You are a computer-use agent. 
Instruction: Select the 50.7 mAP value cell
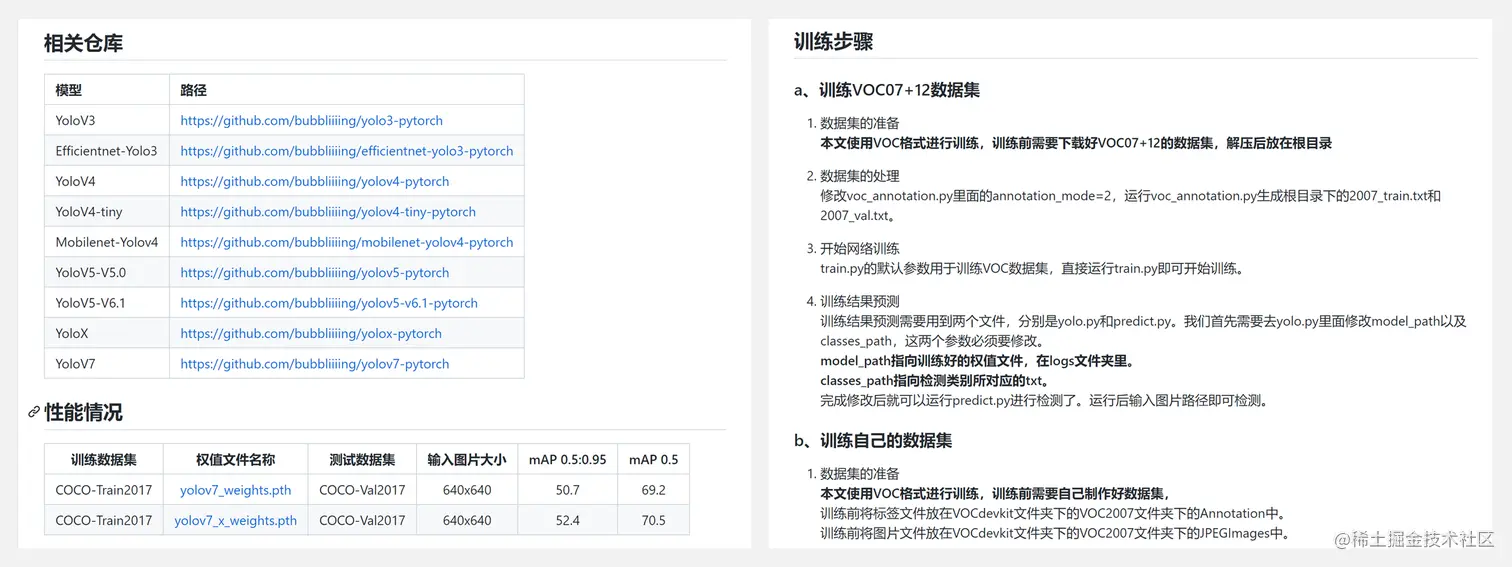568,490
